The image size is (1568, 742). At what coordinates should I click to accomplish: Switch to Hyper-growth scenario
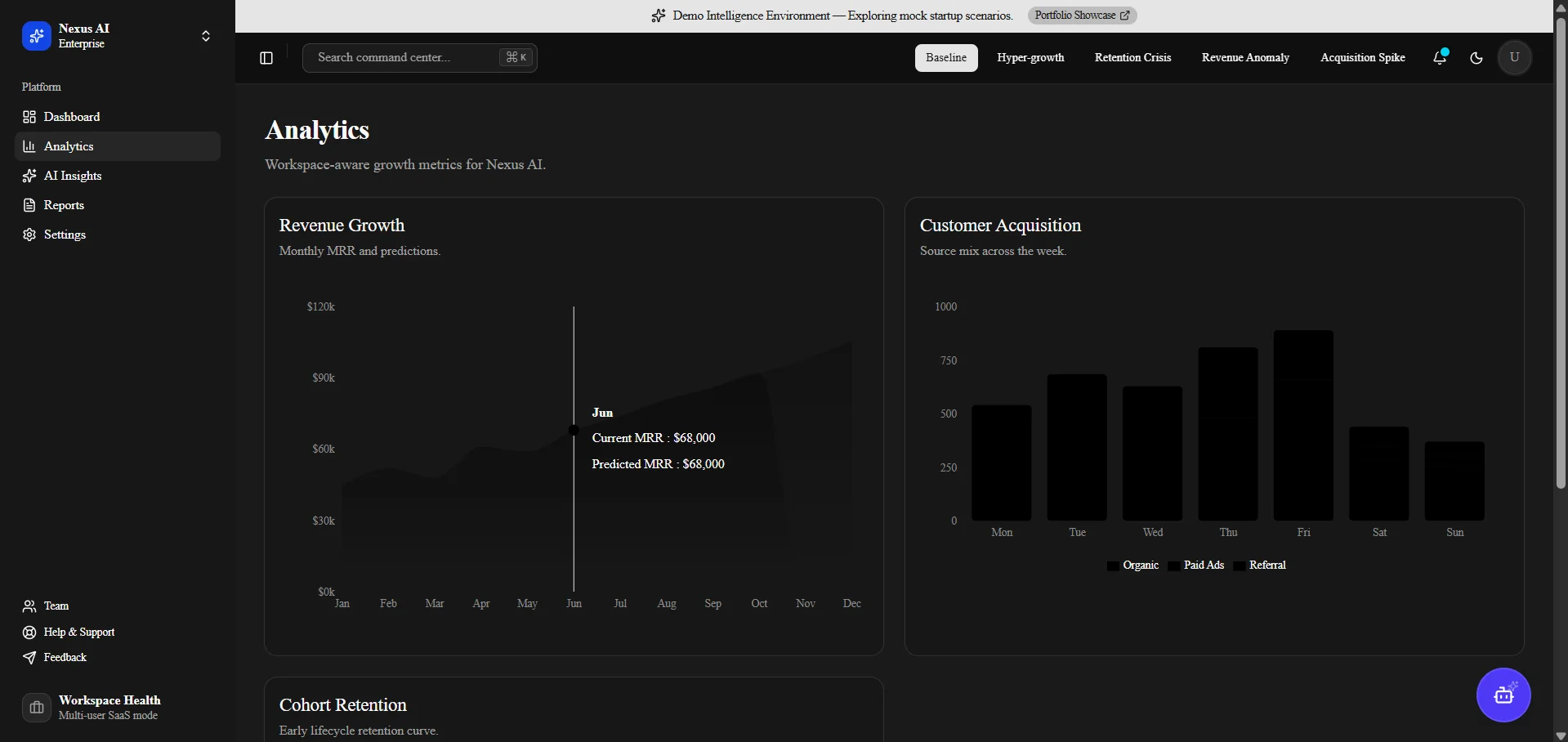1030,58
